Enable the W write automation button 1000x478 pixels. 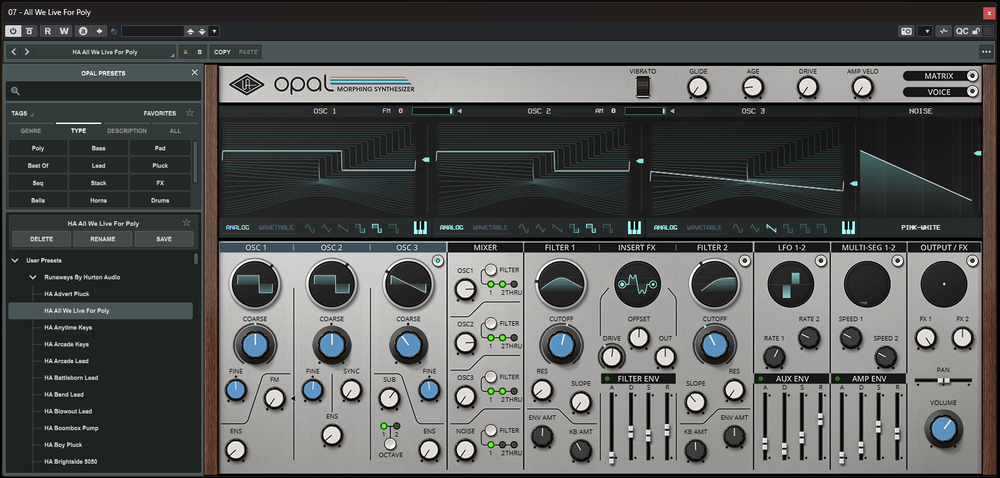(x=64, y=31)
